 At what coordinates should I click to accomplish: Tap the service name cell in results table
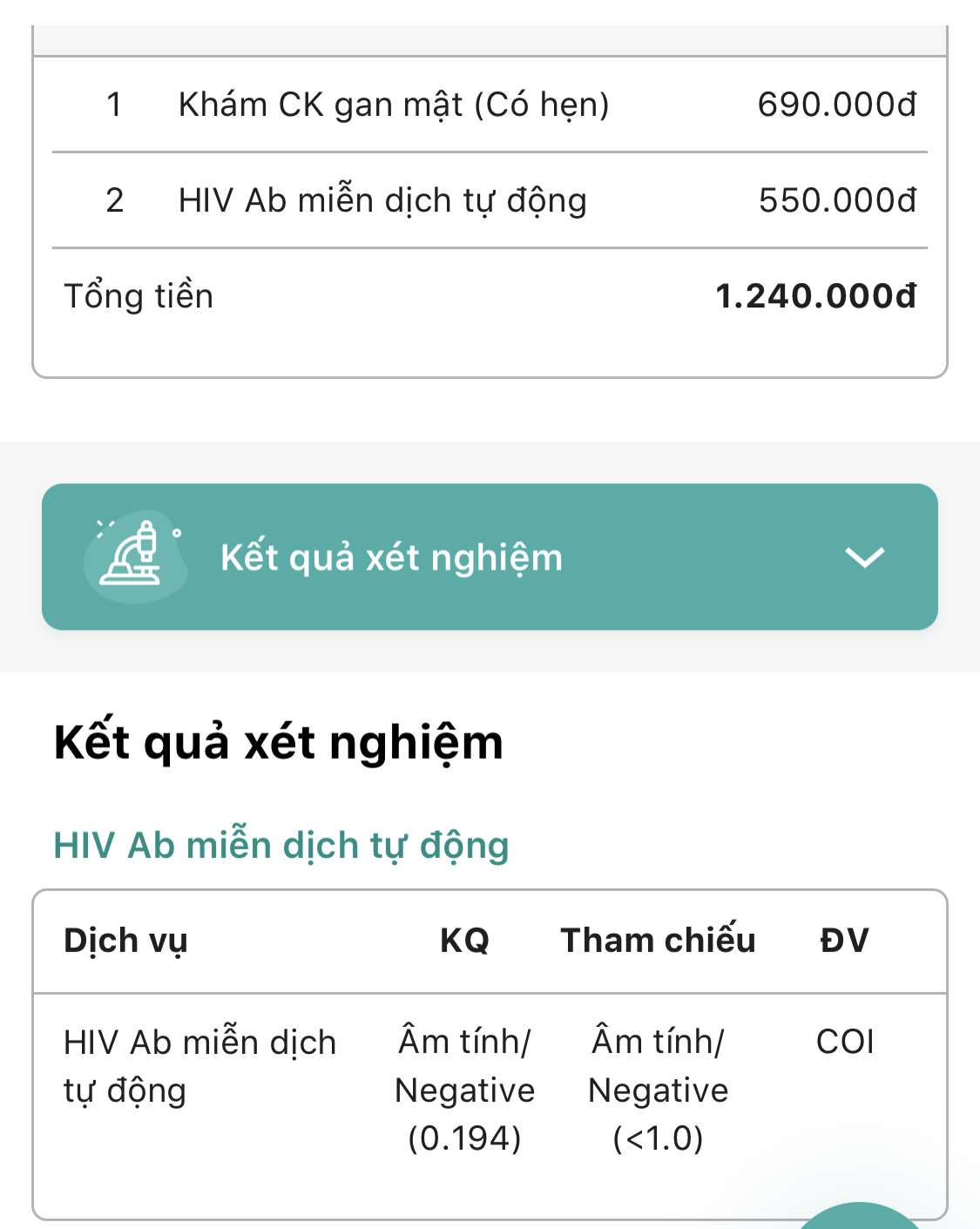click(x=199, y=1066)
